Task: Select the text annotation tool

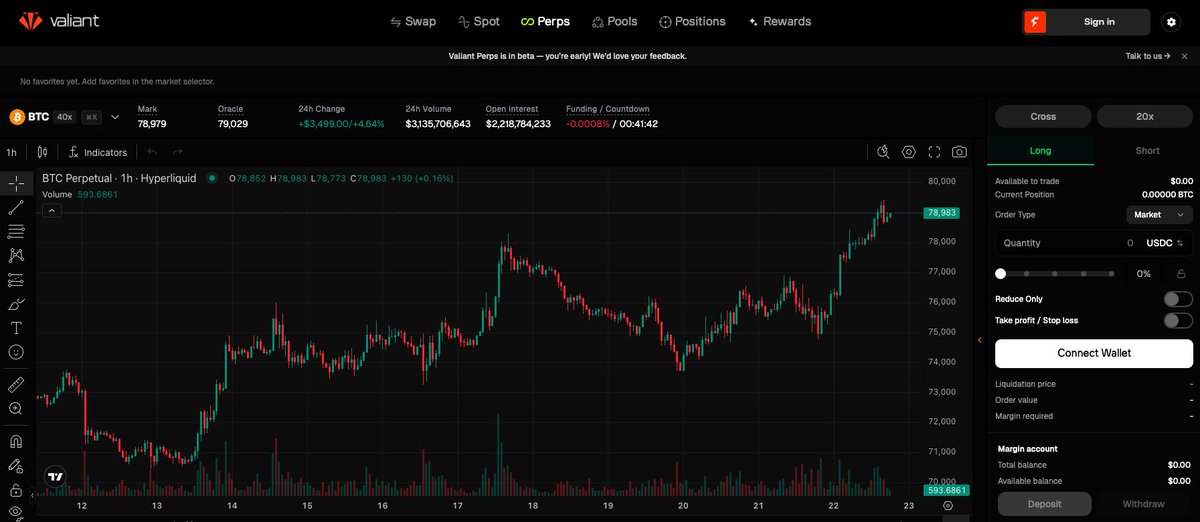Action: point(16,328)
